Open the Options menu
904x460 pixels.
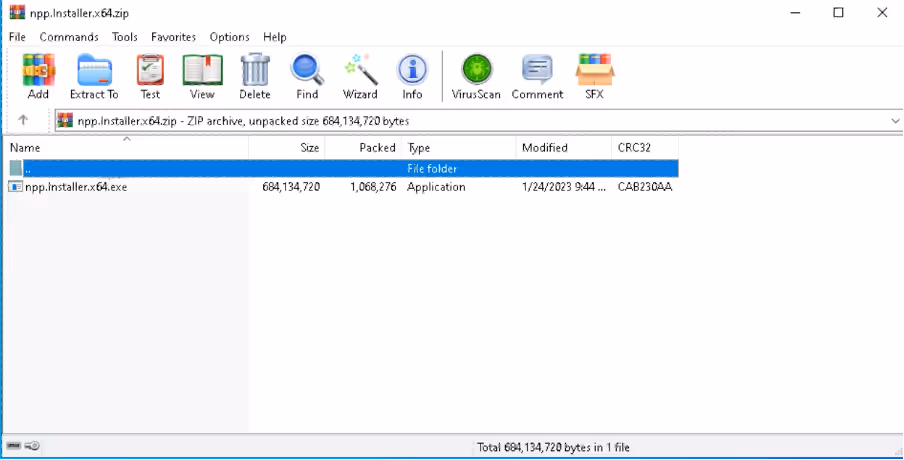(229, 37)
